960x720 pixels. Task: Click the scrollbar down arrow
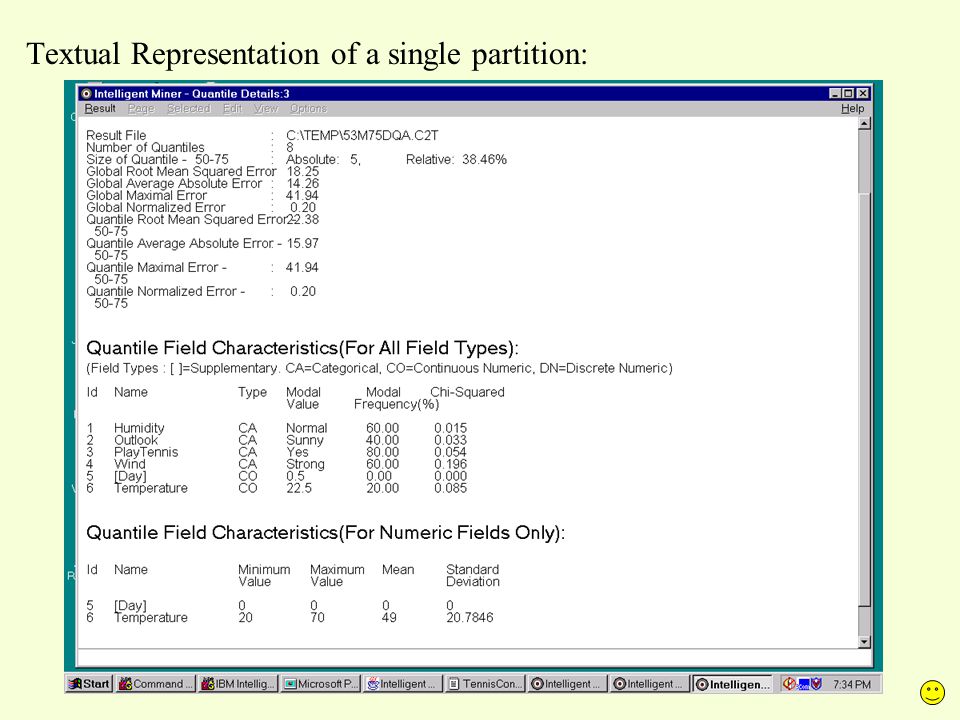tap(864, 642)
